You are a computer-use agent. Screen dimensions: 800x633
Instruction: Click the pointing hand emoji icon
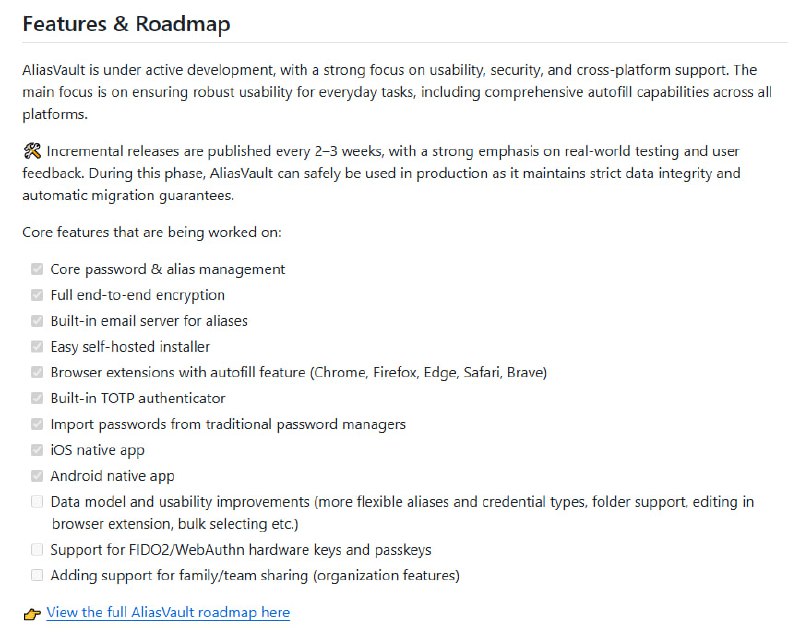coord(32,613)
